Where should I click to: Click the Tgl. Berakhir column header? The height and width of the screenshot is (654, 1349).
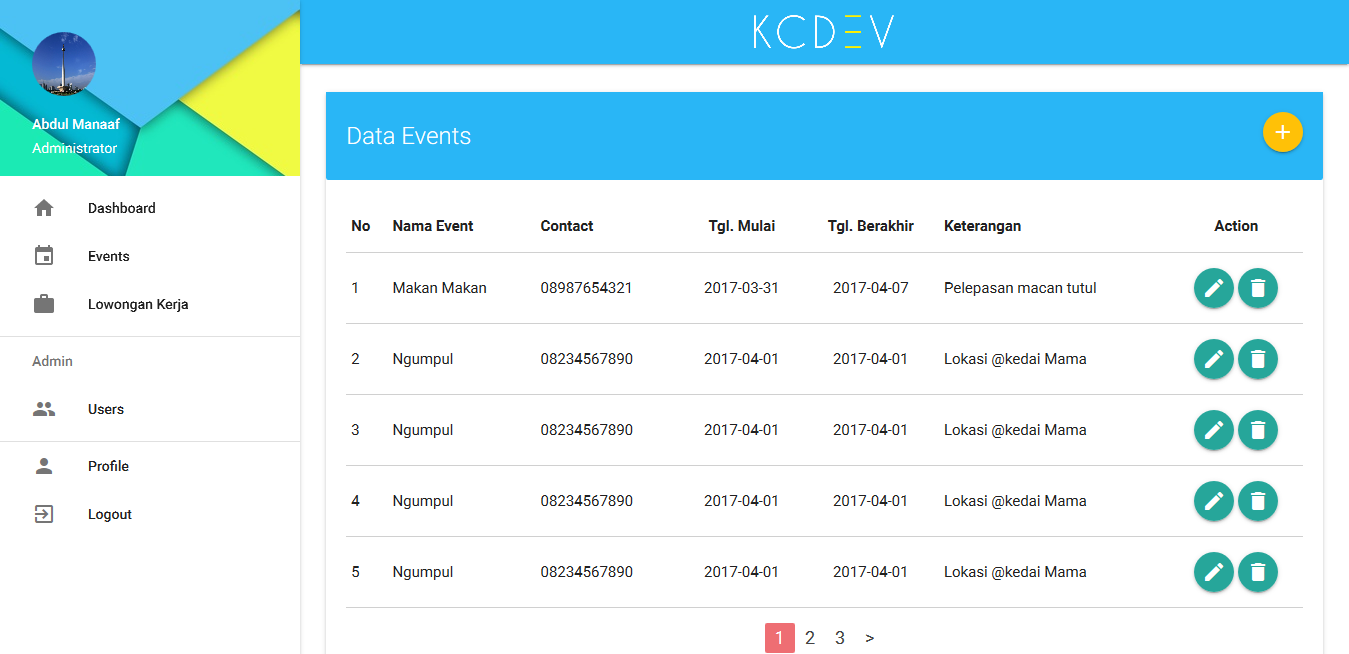[x=871, y=226]
